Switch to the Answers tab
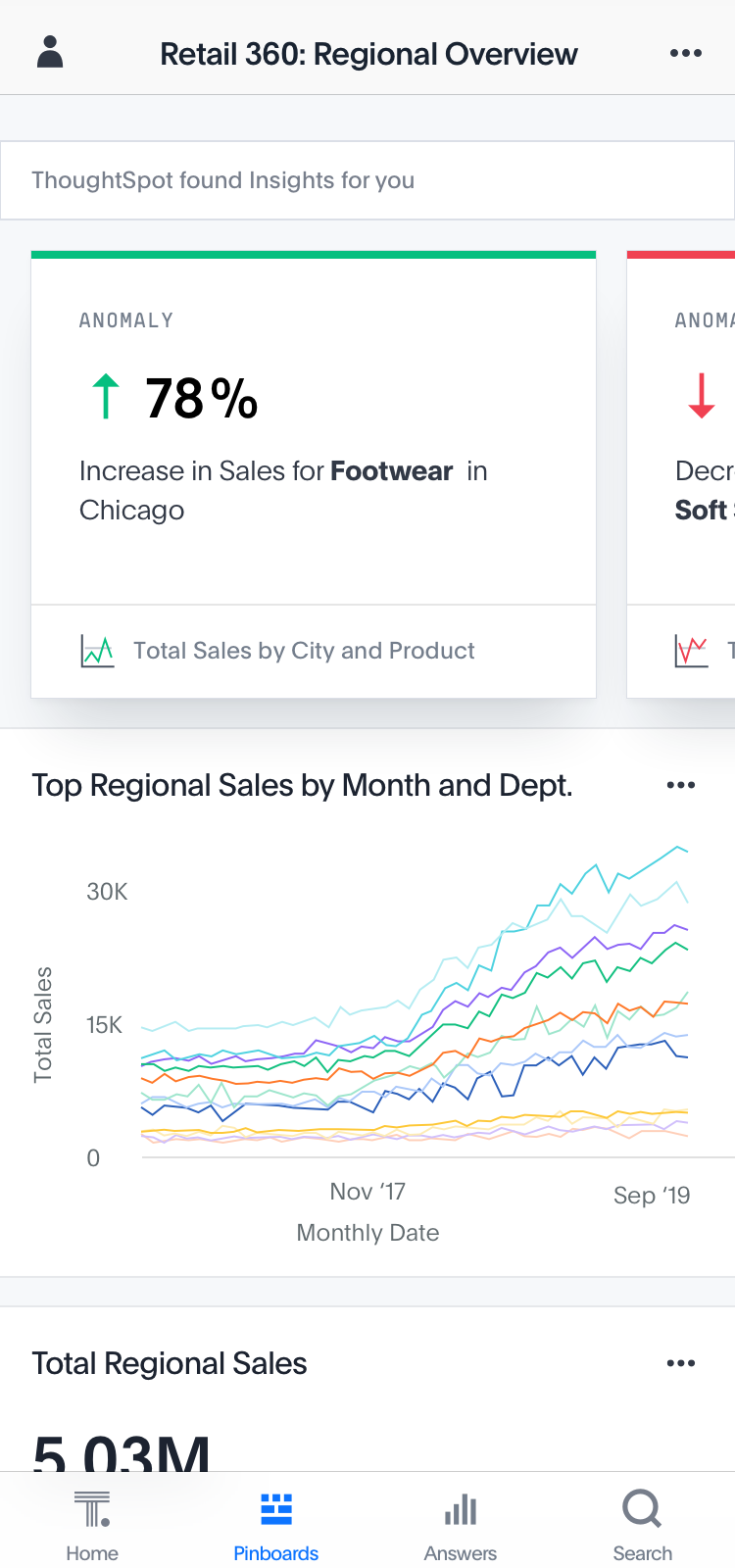Image resolution: width=735 pixels, height=1568 pixels. pos(460,1526)
